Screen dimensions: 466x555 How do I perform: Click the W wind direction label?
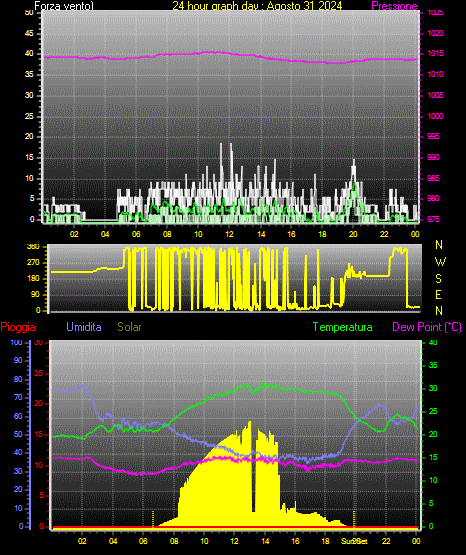[440, 262]
